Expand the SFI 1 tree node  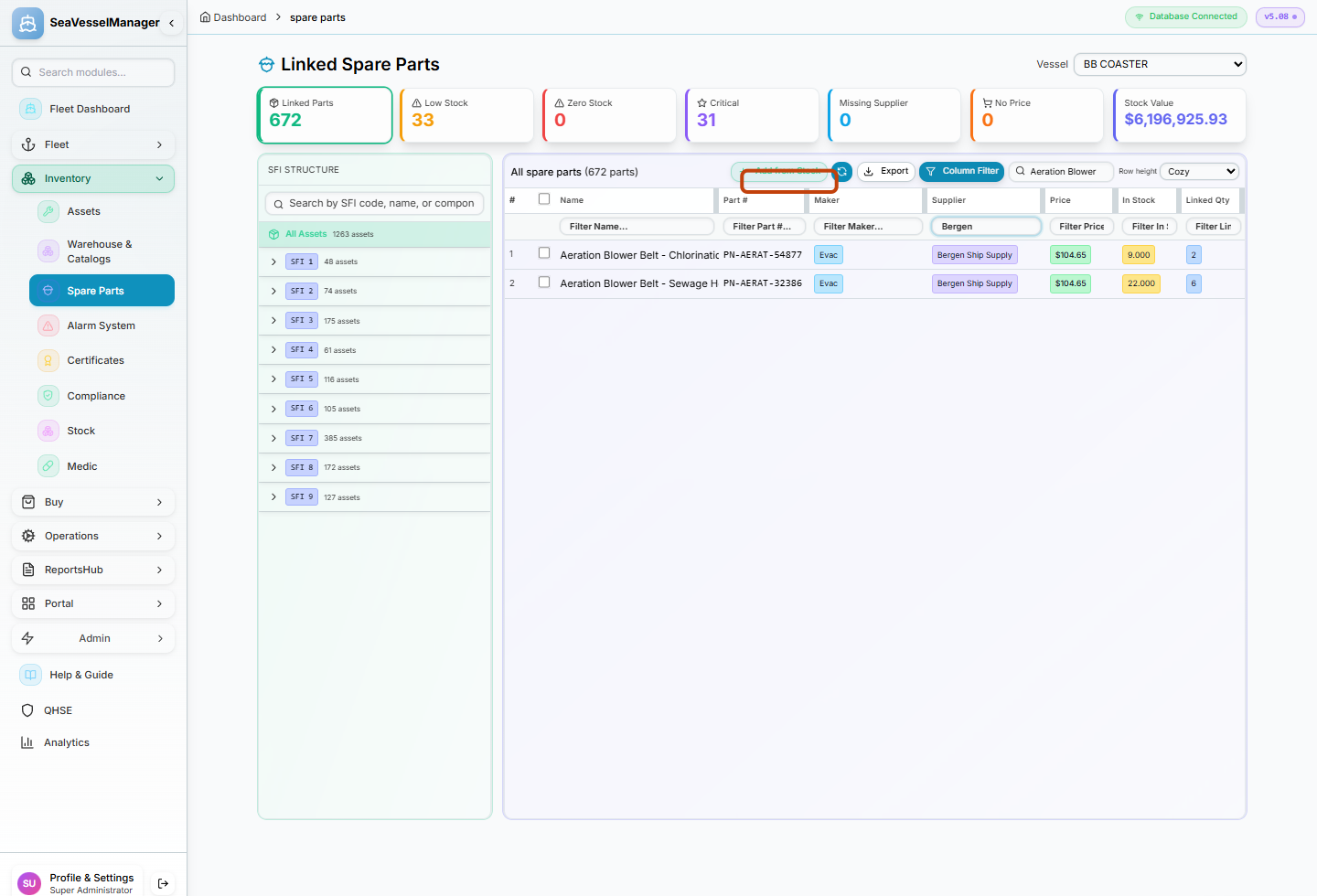pos(273,261)
